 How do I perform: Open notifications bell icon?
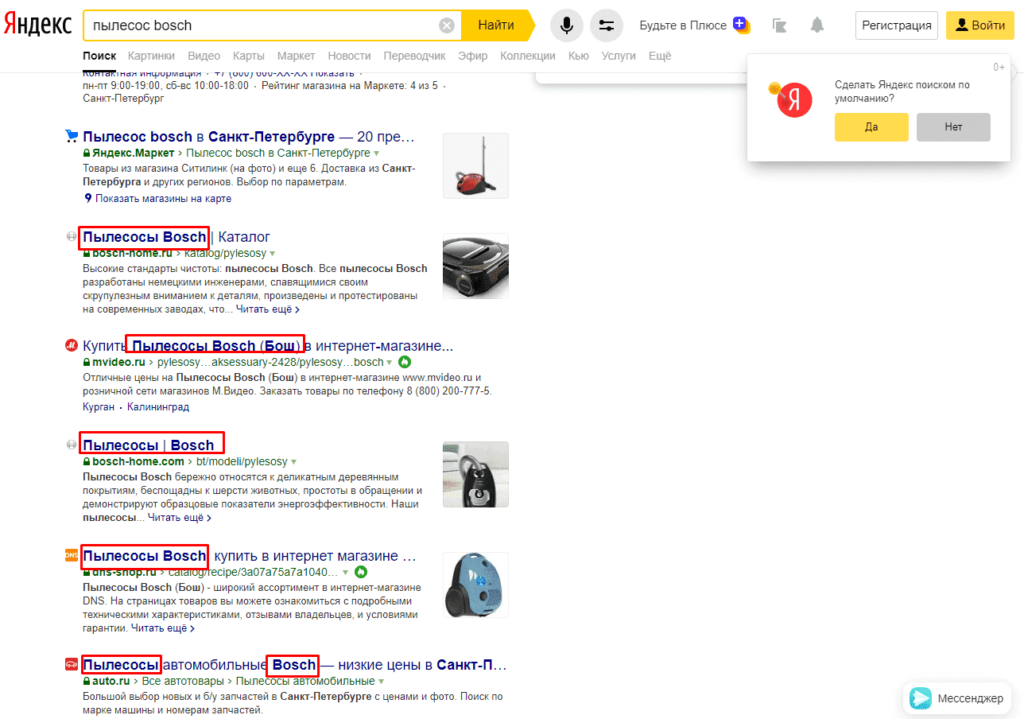pos(817,25)
